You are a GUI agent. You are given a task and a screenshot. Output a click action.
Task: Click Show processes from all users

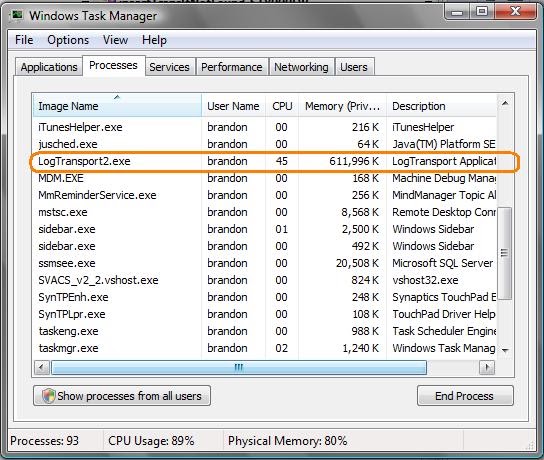pyautogui.click(x=122, y=395)
